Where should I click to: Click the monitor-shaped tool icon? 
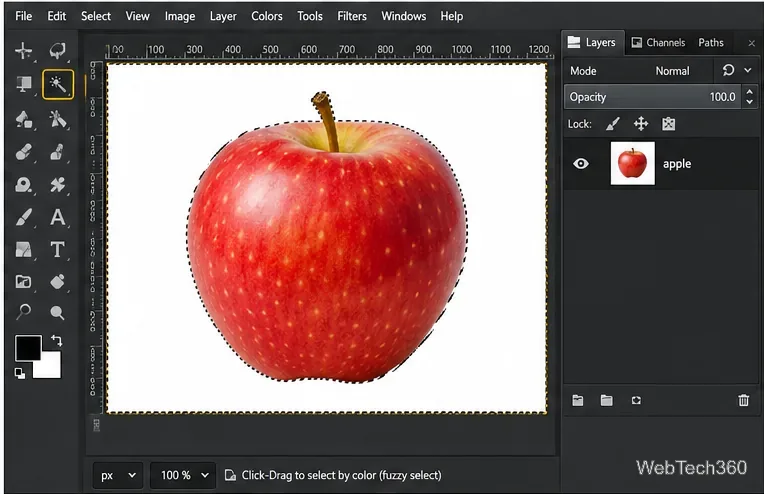(x=23, y=84)
